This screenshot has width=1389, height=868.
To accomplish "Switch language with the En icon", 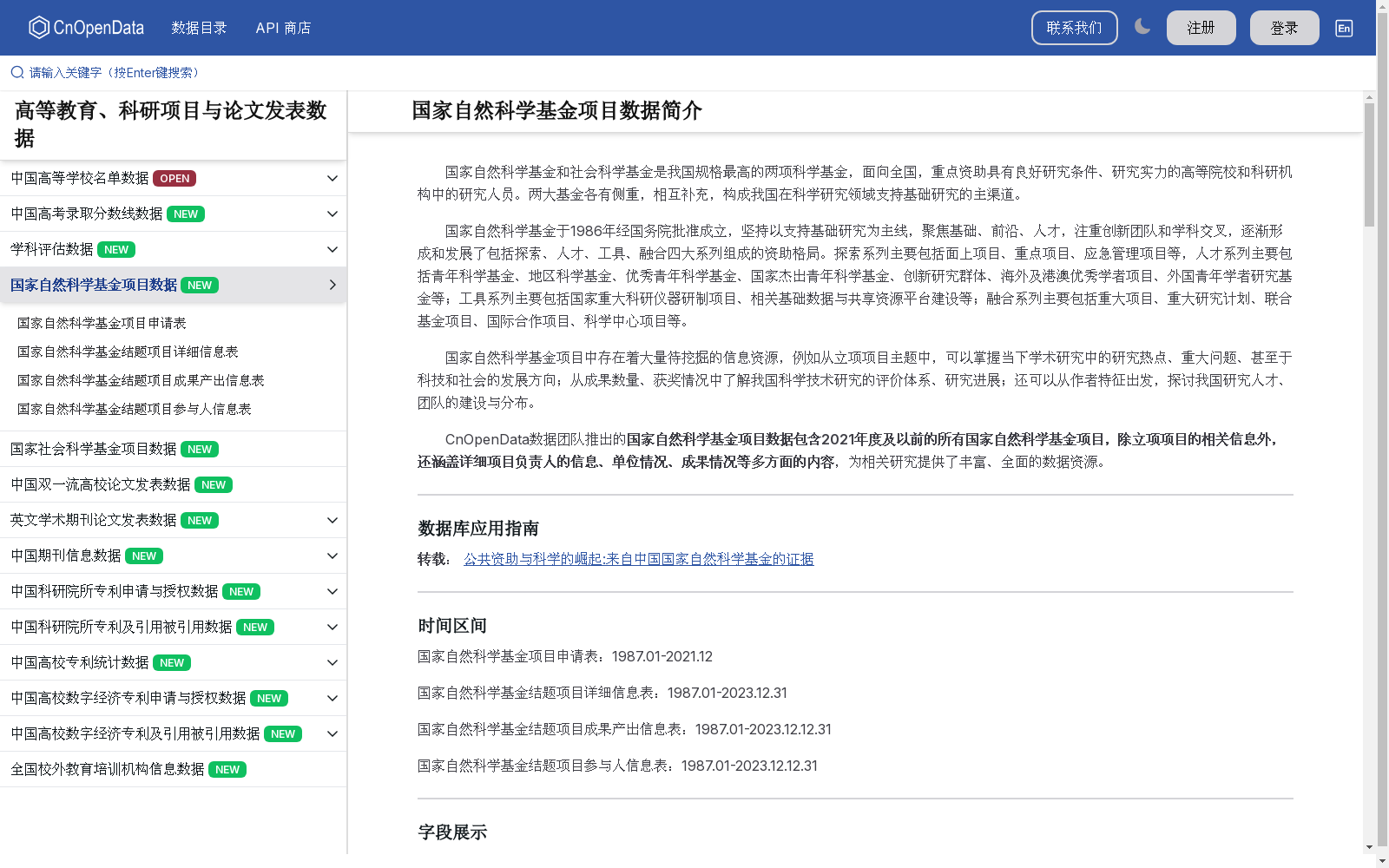I will click(x=1344, y=28).
